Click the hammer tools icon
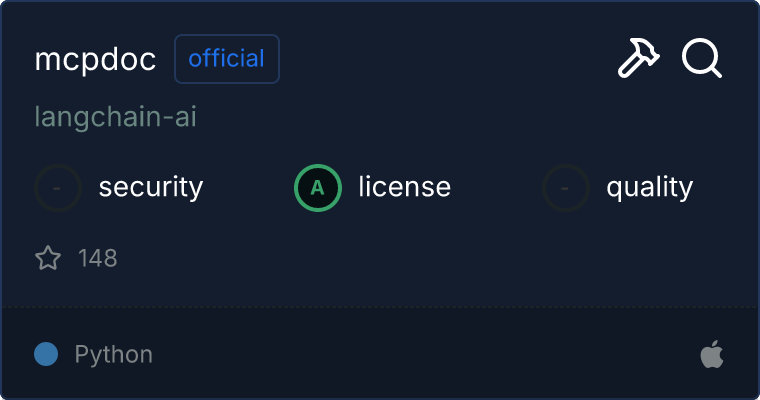 (x=638, y=59)
